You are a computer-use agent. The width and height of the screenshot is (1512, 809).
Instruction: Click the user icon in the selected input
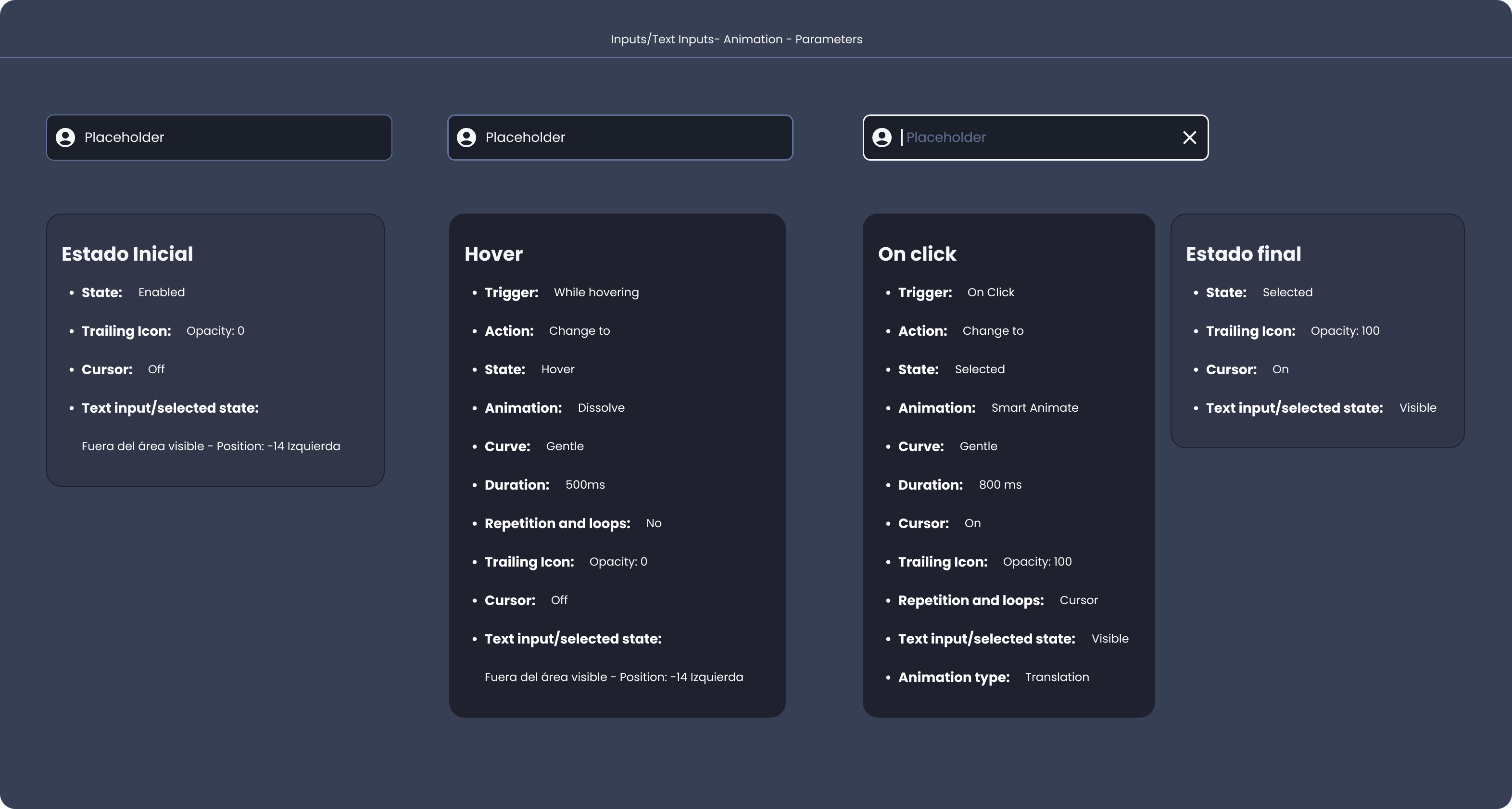click(882, 138)
